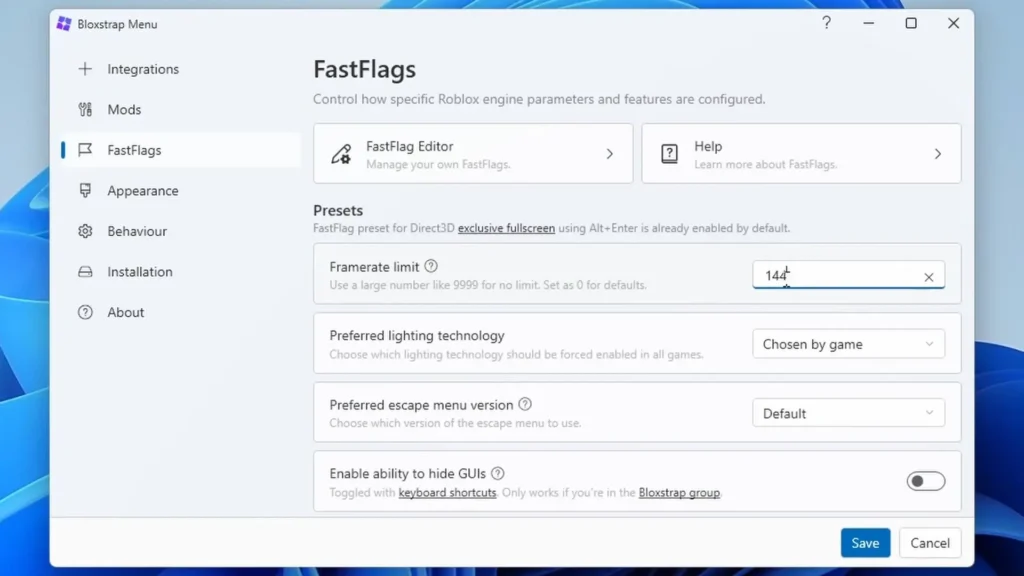Viewport: 1024px width, 576px height.
Task: Click inside the Framerate limit input field
Action: click(836, 276)
